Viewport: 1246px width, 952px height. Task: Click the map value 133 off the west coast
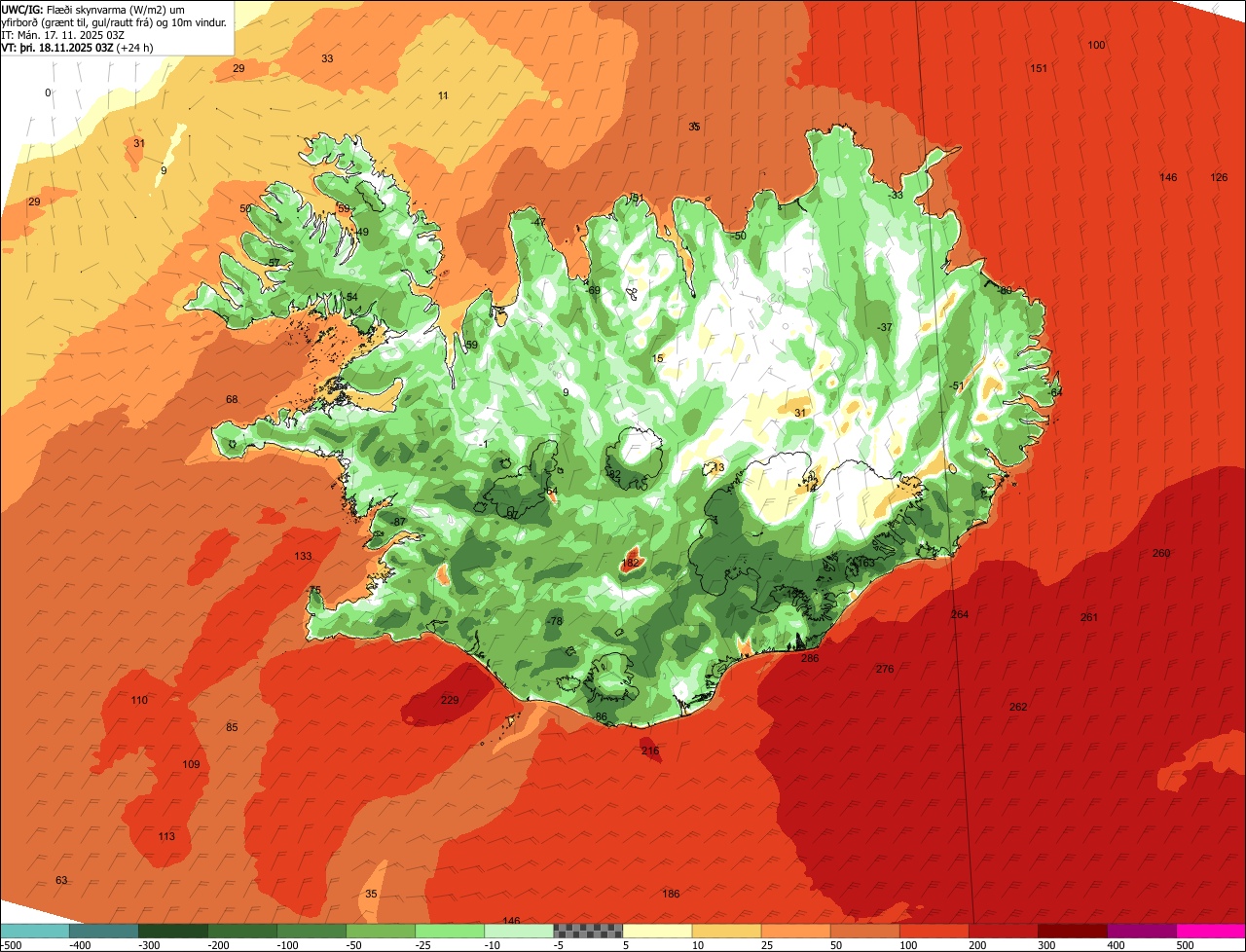pos(304,556)
